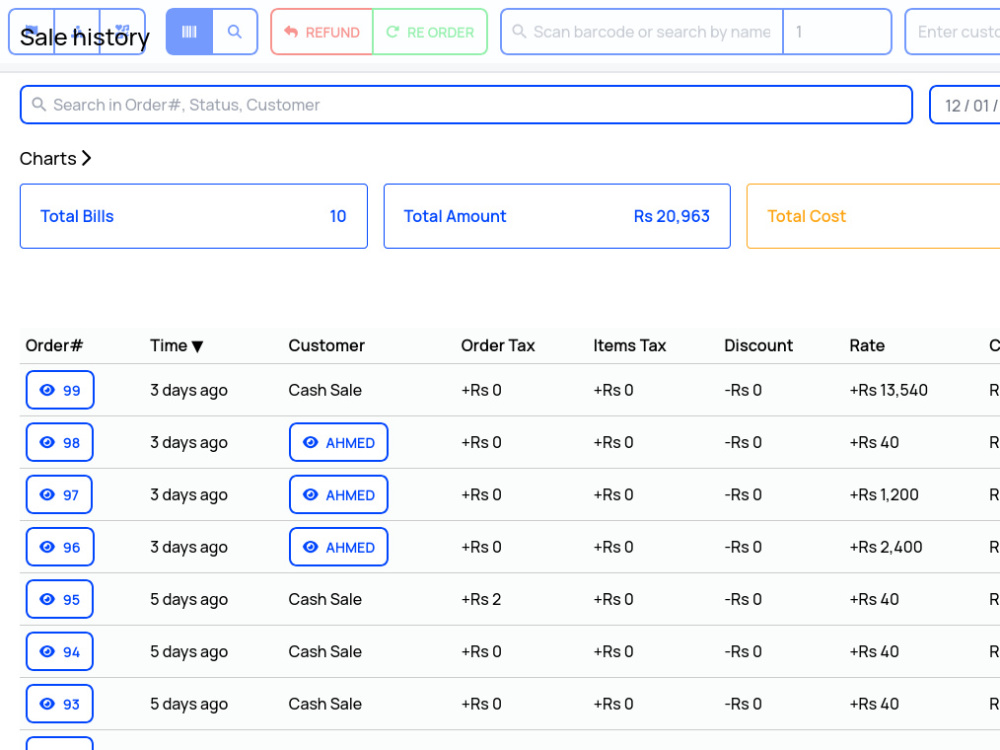
Task: Click the rate +Rs 40 on order 98
Action: [874, 442]
